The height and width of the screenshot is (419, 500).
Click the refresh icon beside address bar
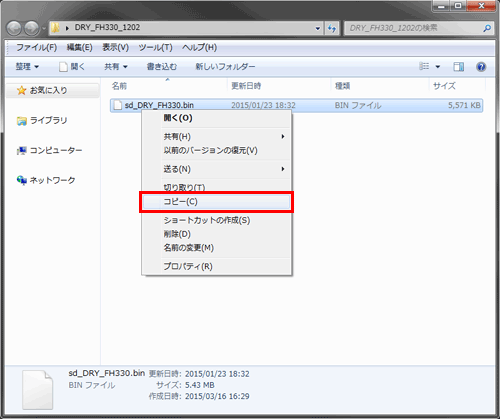[332, 28]
